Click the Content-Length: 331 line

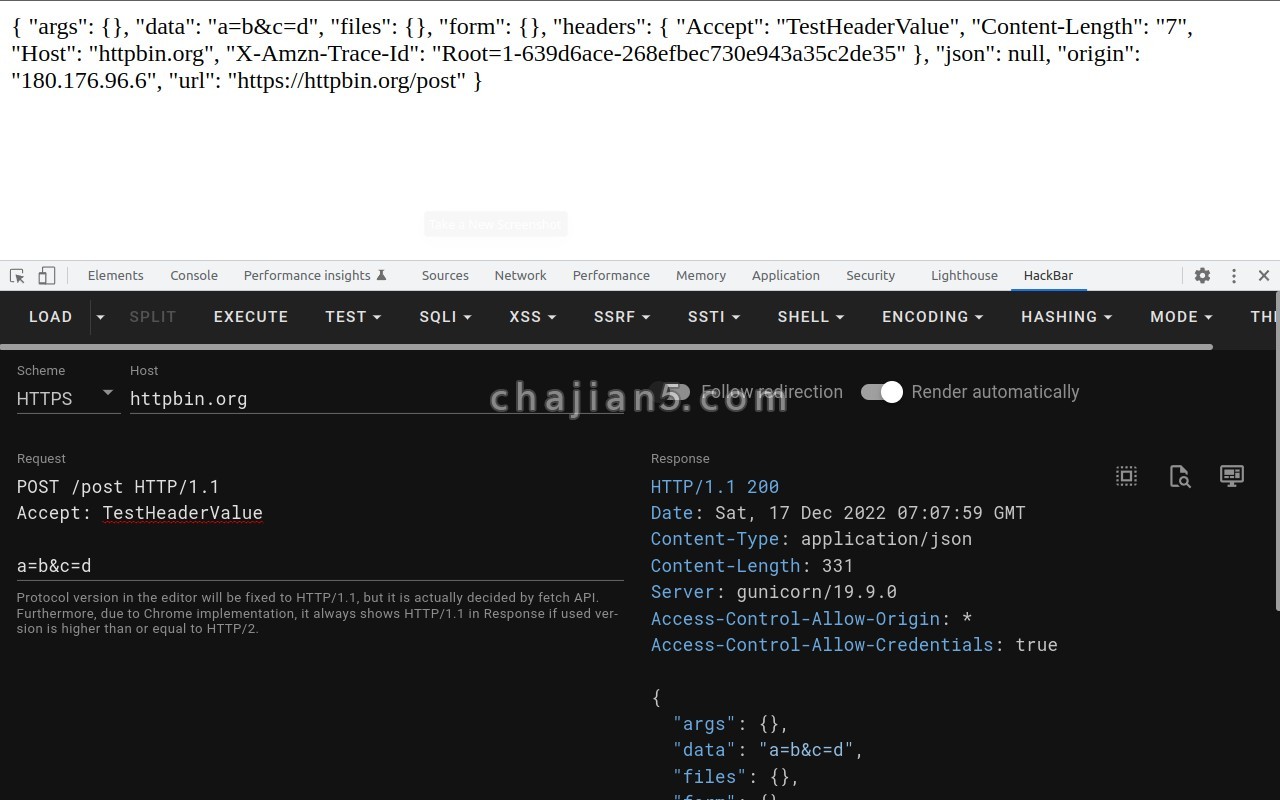point(752,566)
